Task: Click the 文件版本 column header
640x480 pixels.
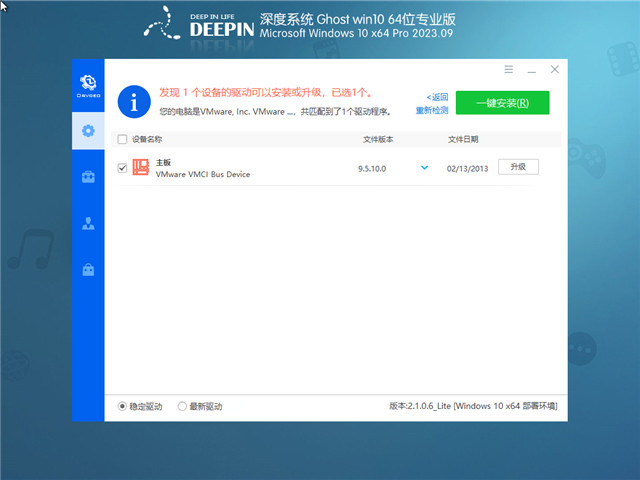Action: (x=378, y=139)
